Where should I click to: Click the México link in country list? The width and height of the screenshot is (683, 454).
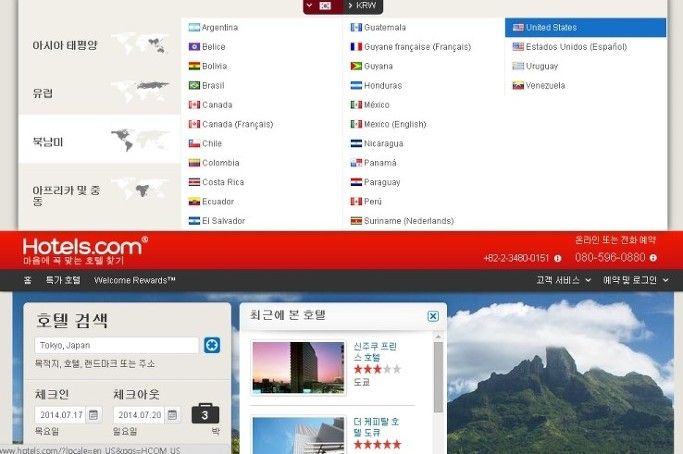(377, 105)
